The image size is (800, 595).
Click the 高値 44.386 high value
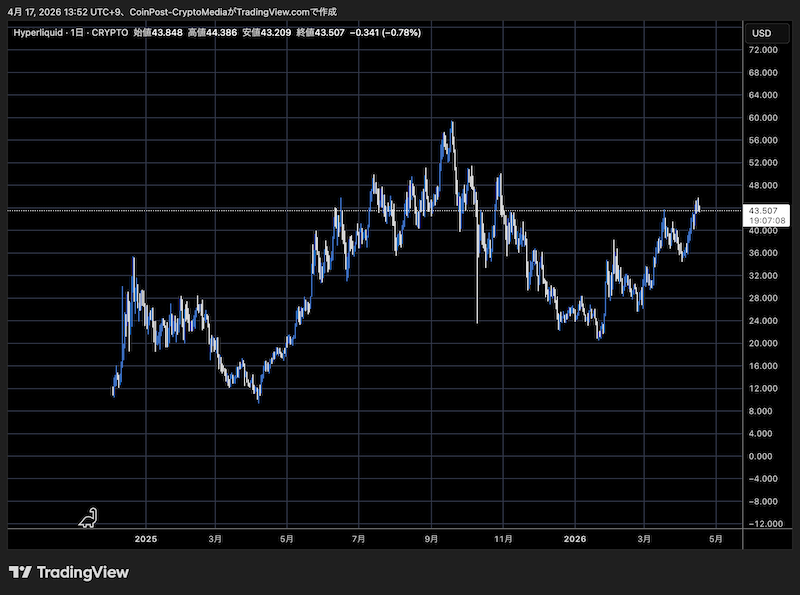[x=212, y=33]
